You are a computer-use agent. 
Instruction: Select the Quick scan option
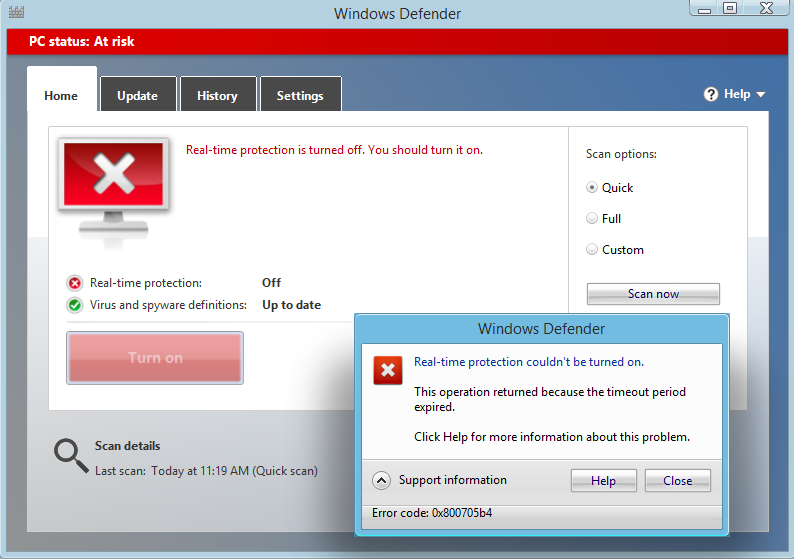tap(591, 187)
